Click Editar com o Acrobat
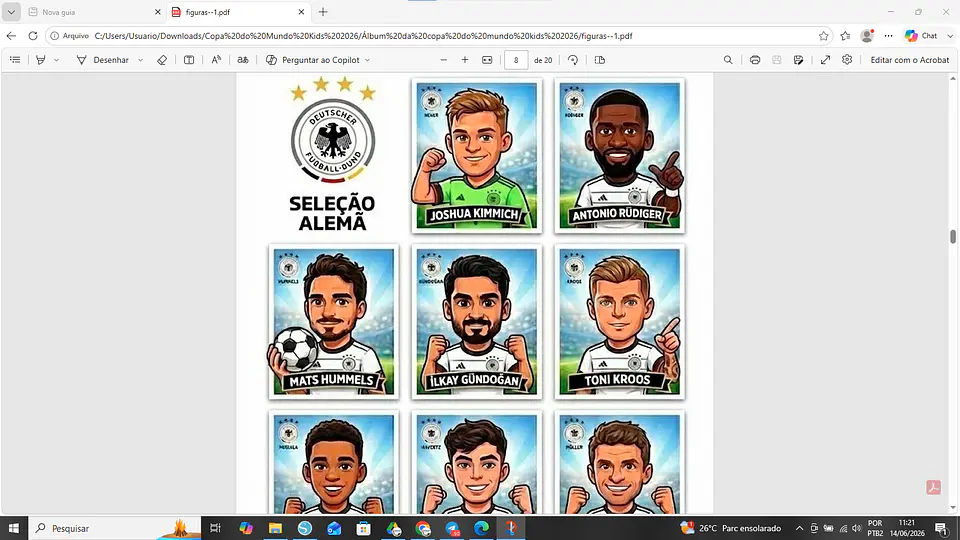Viewport: 960px width, 540px height. [910, 60]
